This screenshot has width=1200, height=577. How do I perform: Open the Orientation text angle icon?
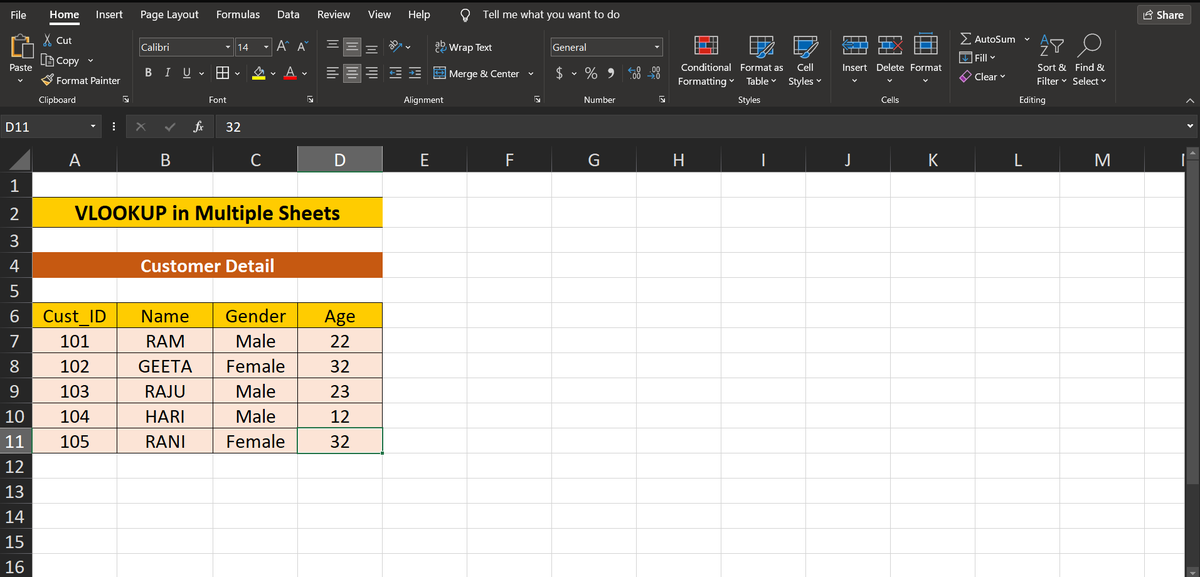coord(397,47)
